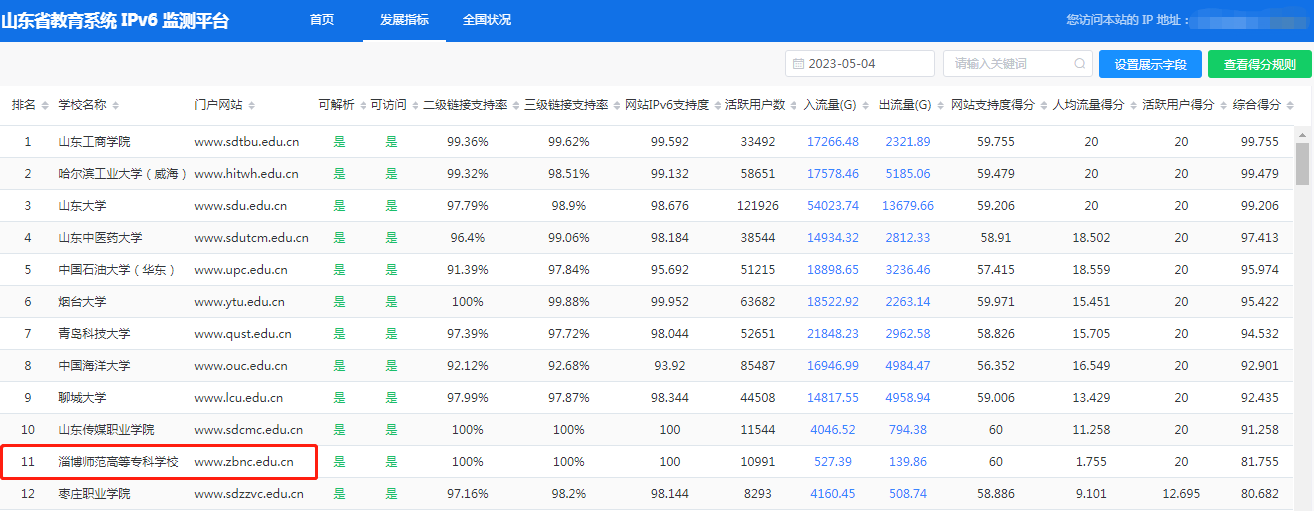The height and width of the screenshot is (511, 1314).
Task: Click outbound traffic value 794.38
Action: [x=908, y=430]
